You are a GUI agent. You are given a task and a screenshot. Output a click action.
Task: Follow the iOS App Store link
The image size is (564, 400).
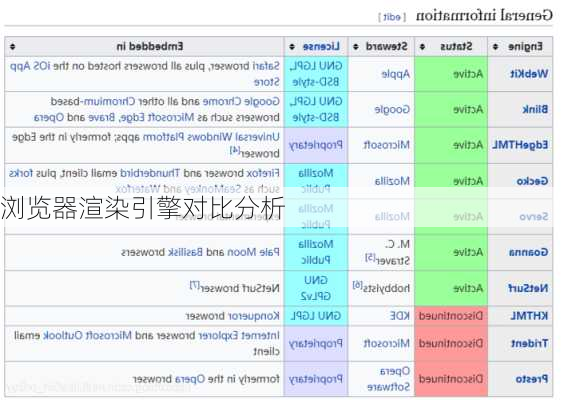click(x=145, y=74)
